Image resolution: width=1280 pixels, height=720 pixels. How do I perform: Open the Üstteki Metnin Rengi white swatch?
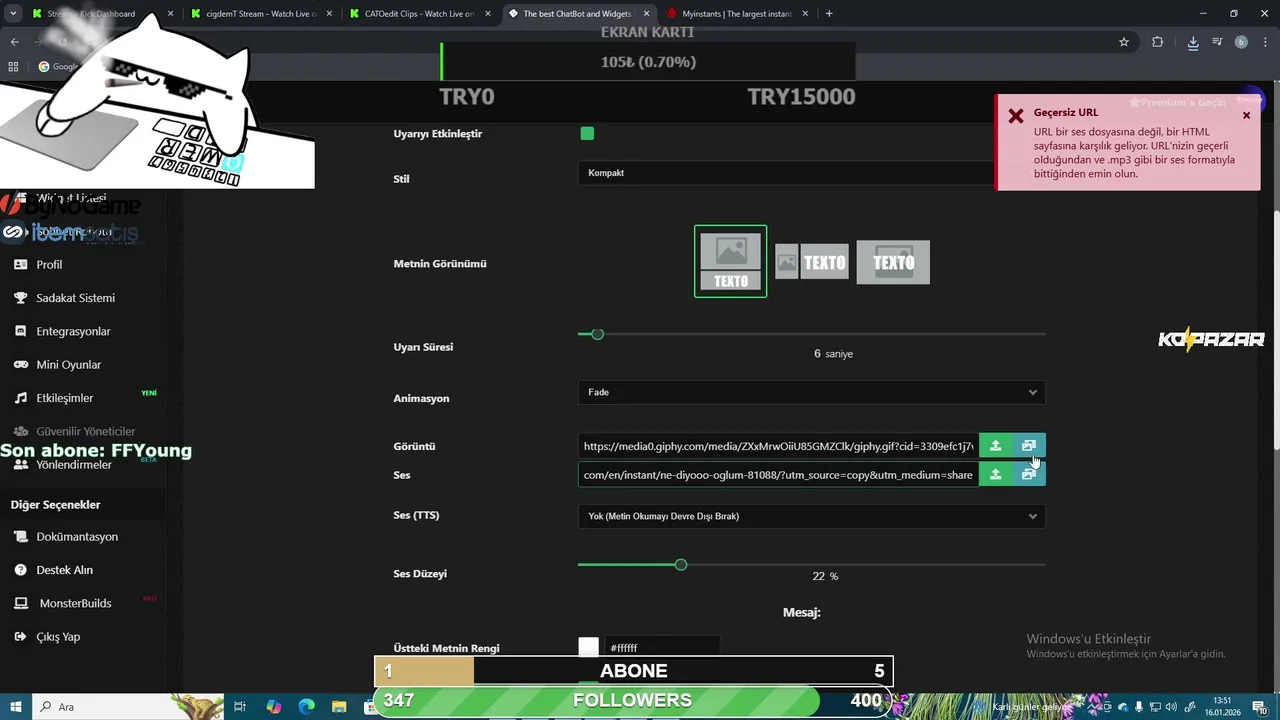click(x=588, y=647)
